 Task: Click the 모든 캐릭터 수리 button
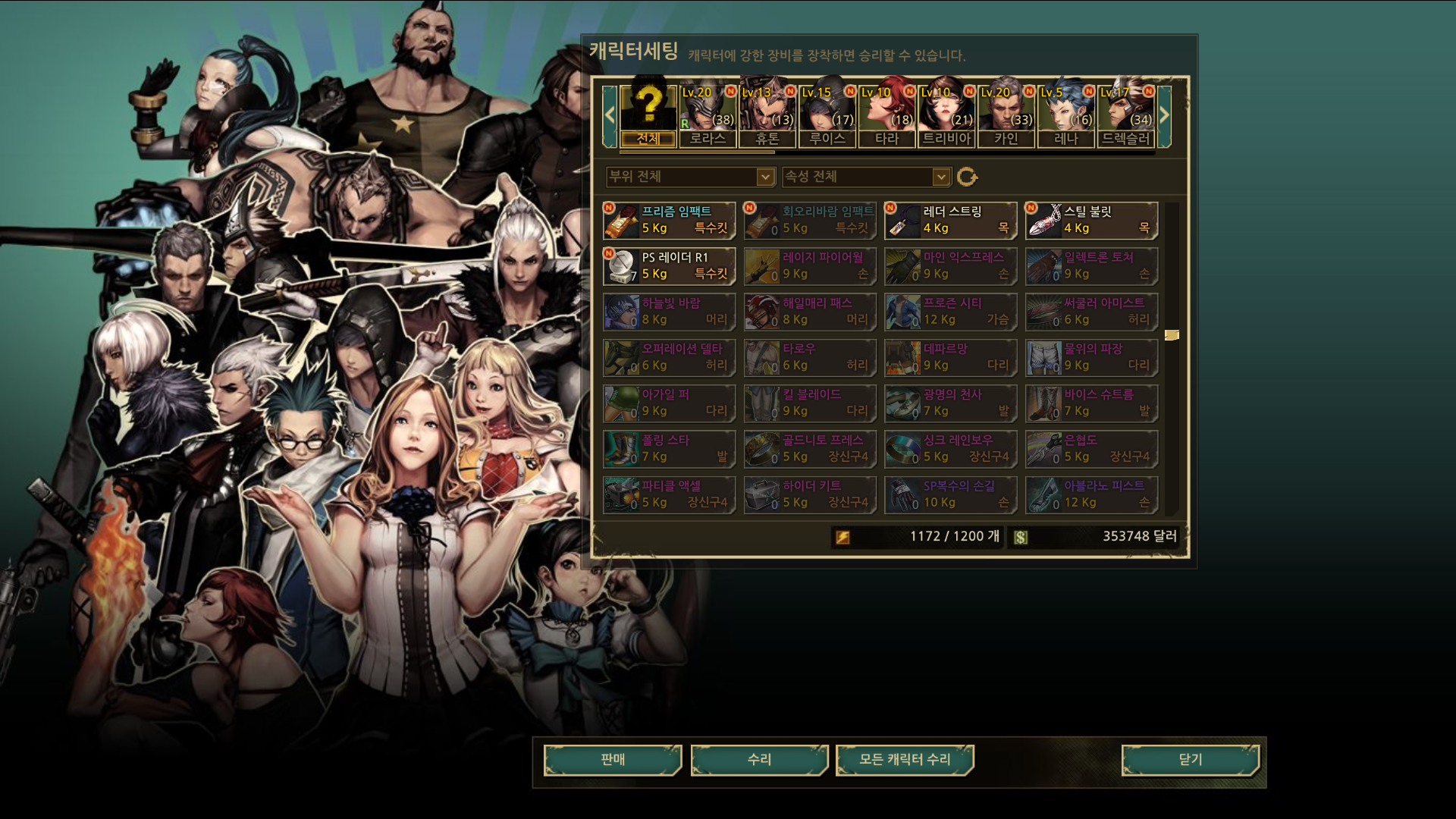pyautogui.click(x=905, y=760)
